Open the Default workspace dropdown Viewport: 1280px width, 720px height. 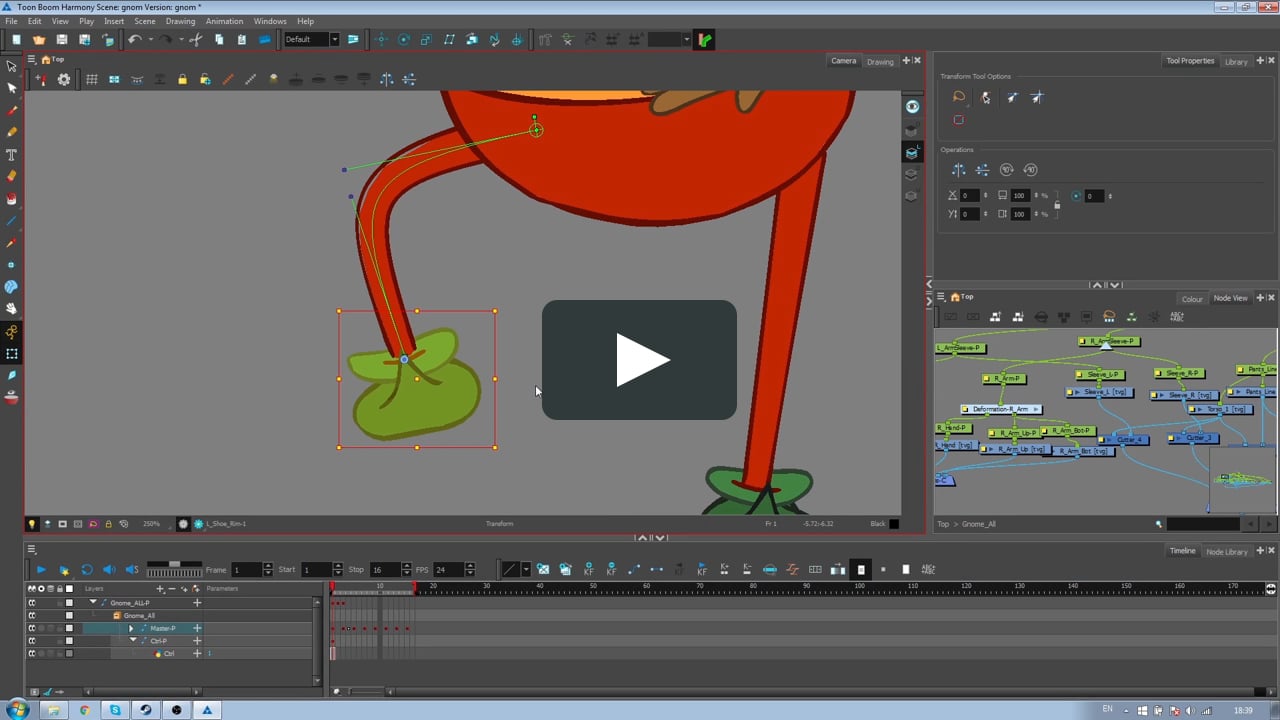coord(334,40)
